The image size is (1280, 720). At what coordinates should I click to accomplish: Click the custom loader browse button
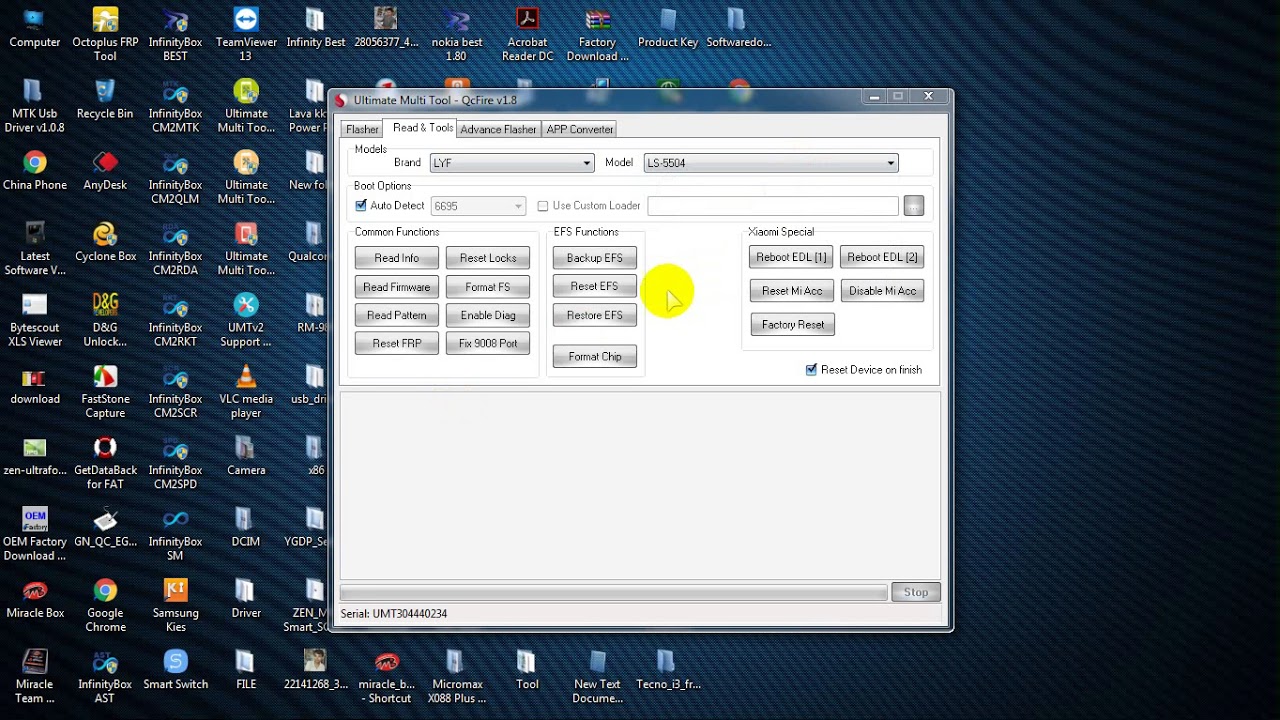(x=914, y=206)
